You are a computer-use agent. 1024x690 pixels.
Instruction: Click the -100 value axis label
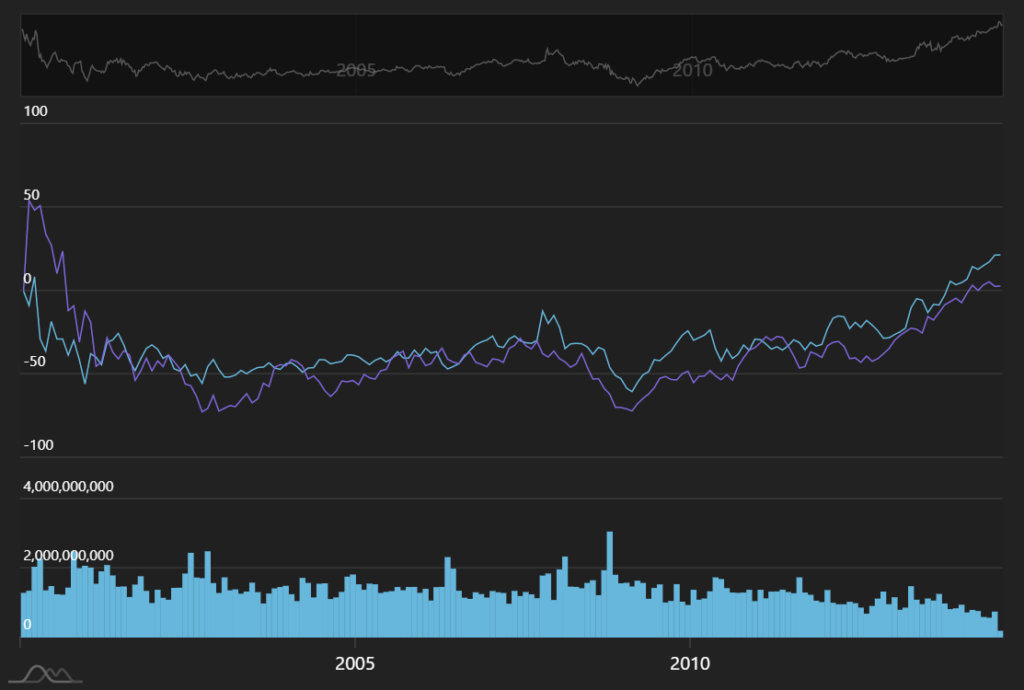tap(37, 445)
